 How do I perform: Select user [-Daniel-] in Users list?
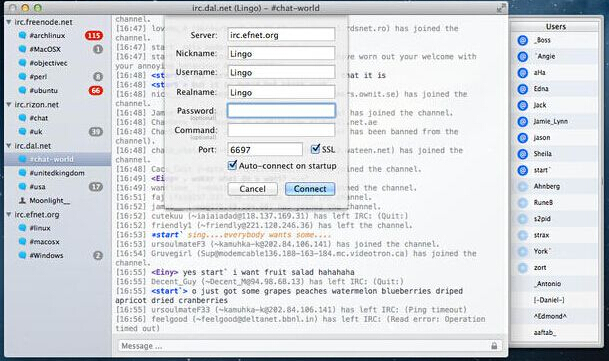[555, 300]
